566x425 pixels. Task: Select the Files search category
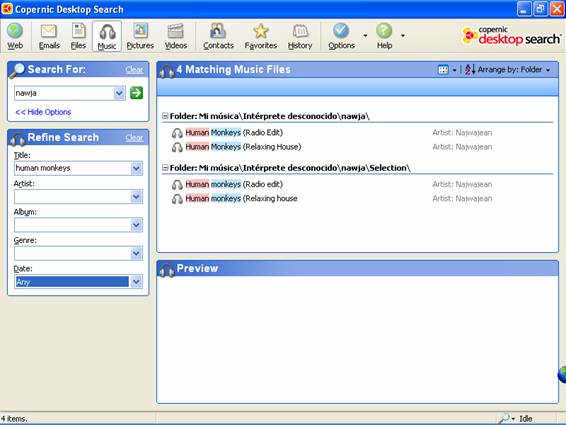pos(78,36)
